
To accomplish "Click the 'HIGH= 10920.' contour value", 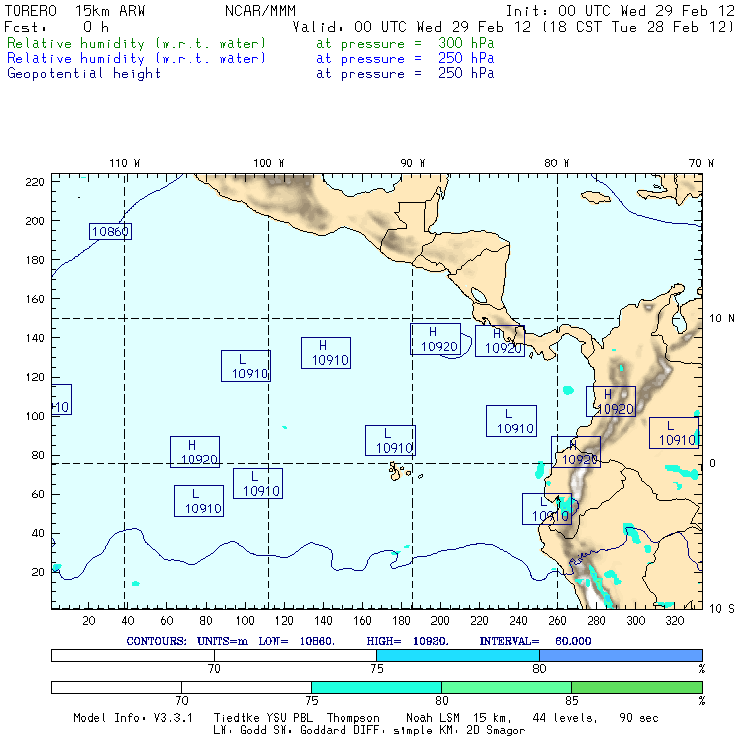I will 407,641.
